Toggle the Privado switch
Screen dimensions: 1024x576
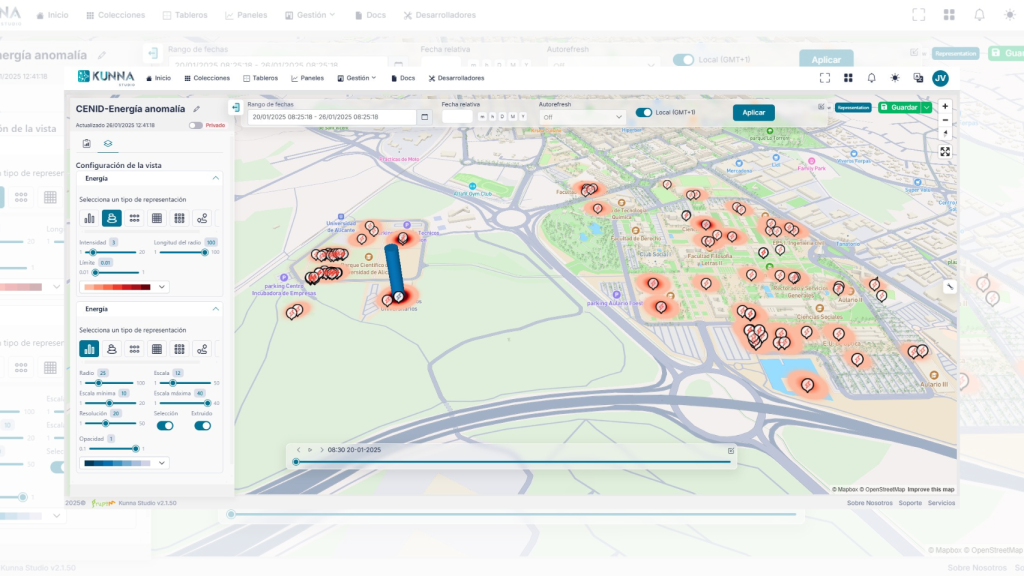[195, 126]
